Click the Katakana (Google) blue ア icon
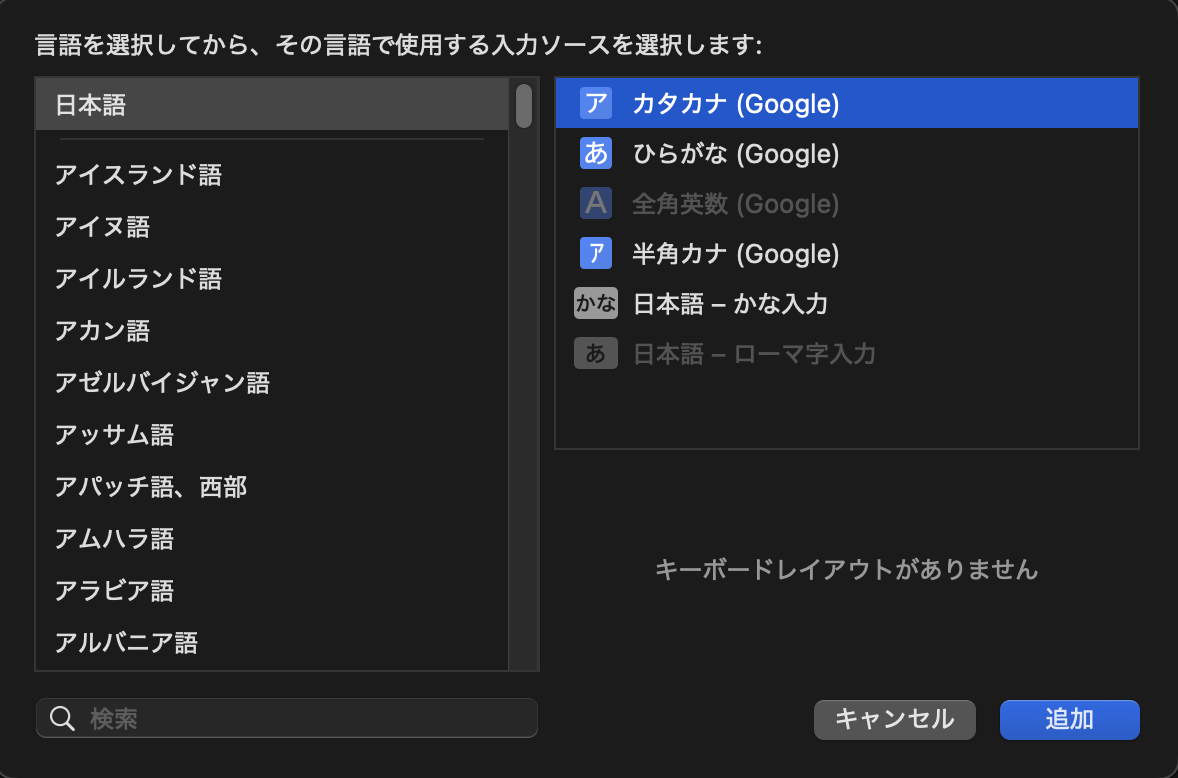Image resolution: width=1178 pixels, height=778 pixels. (595, 103)
